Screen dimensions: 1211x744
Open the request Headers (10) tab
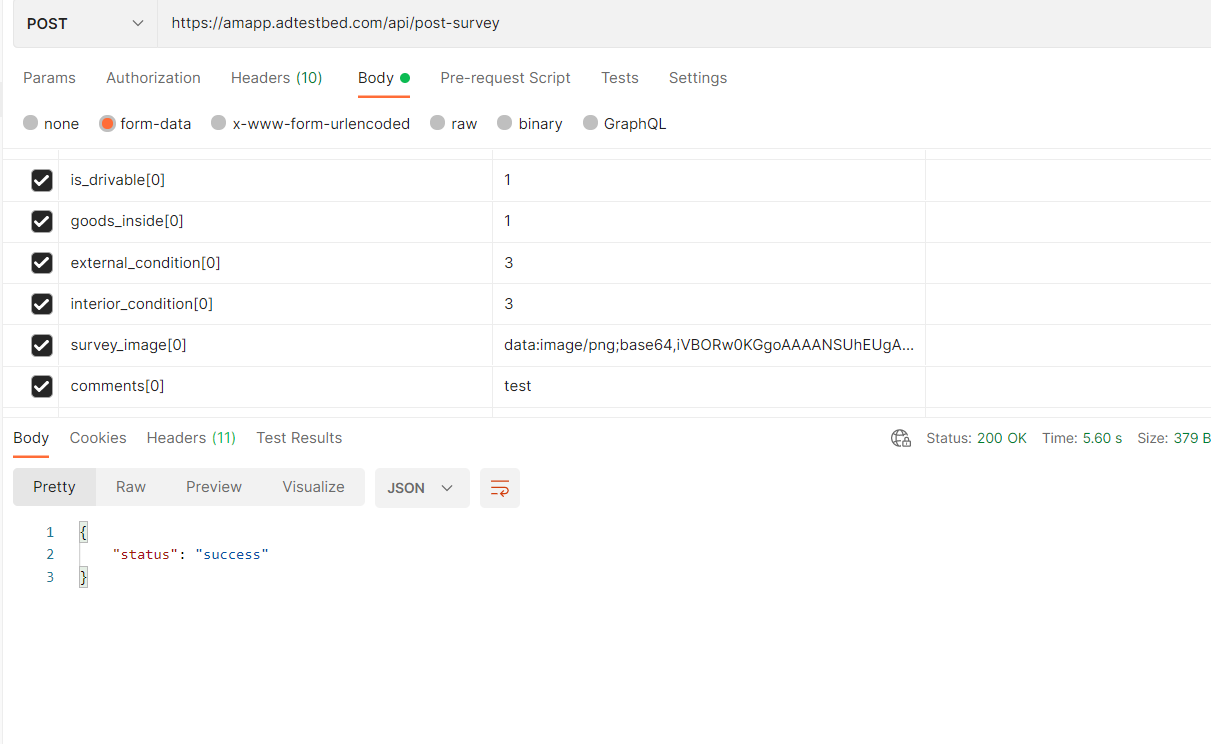(277, 78)
